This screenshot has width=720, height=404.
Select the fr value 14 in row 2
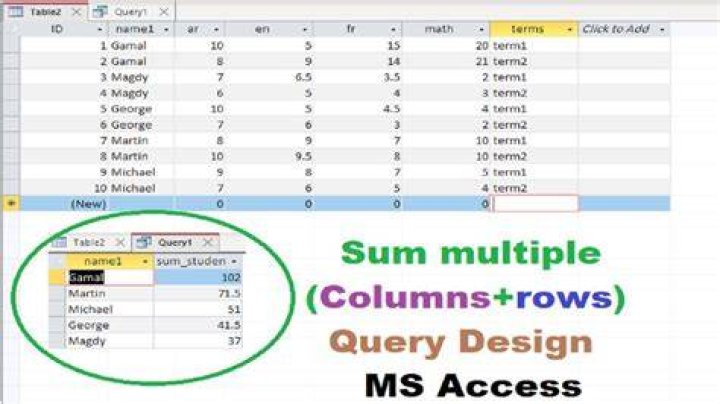pyautogui.click(x=394, y=61)
